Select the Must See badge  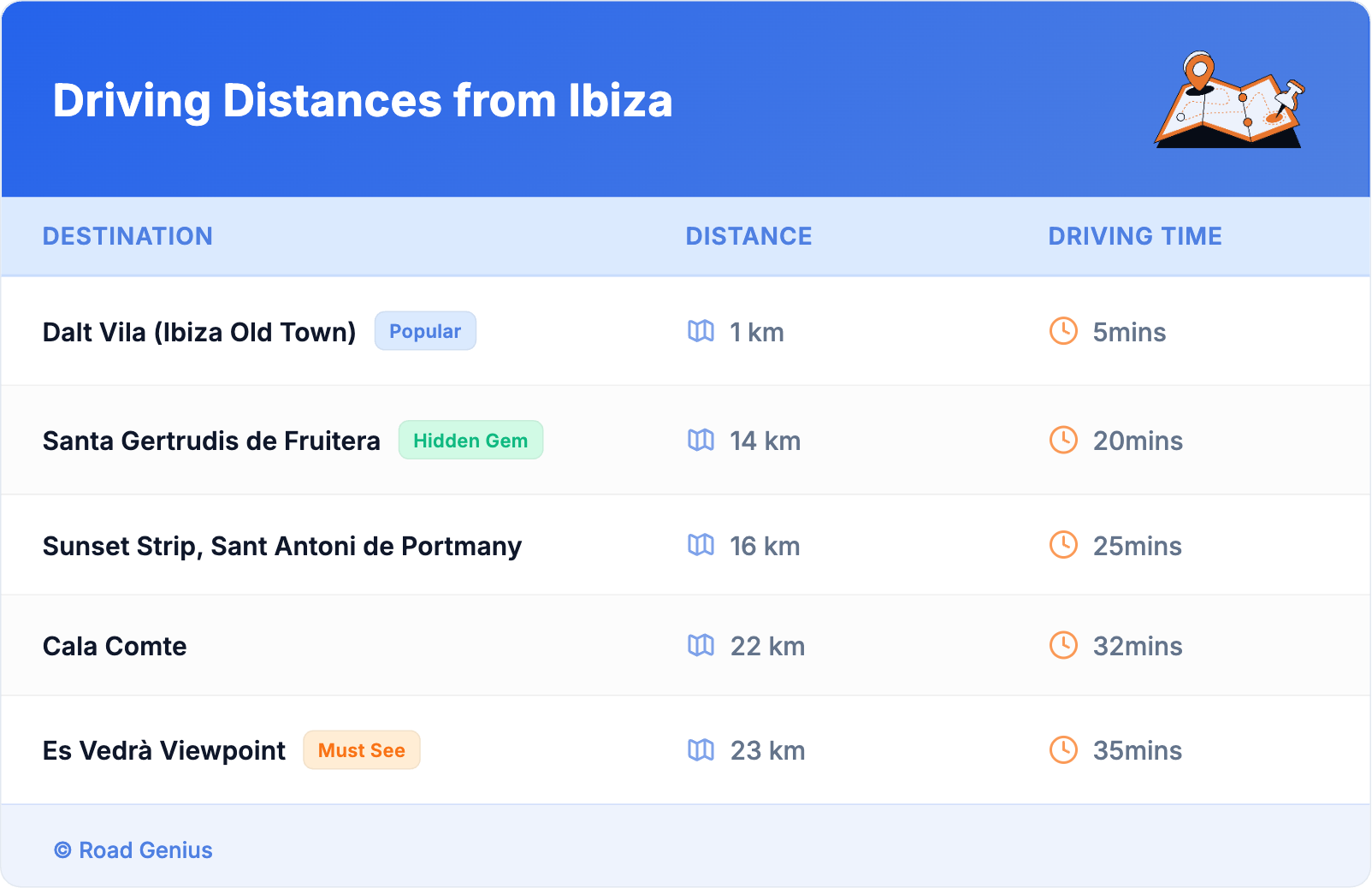coord(361,750)
